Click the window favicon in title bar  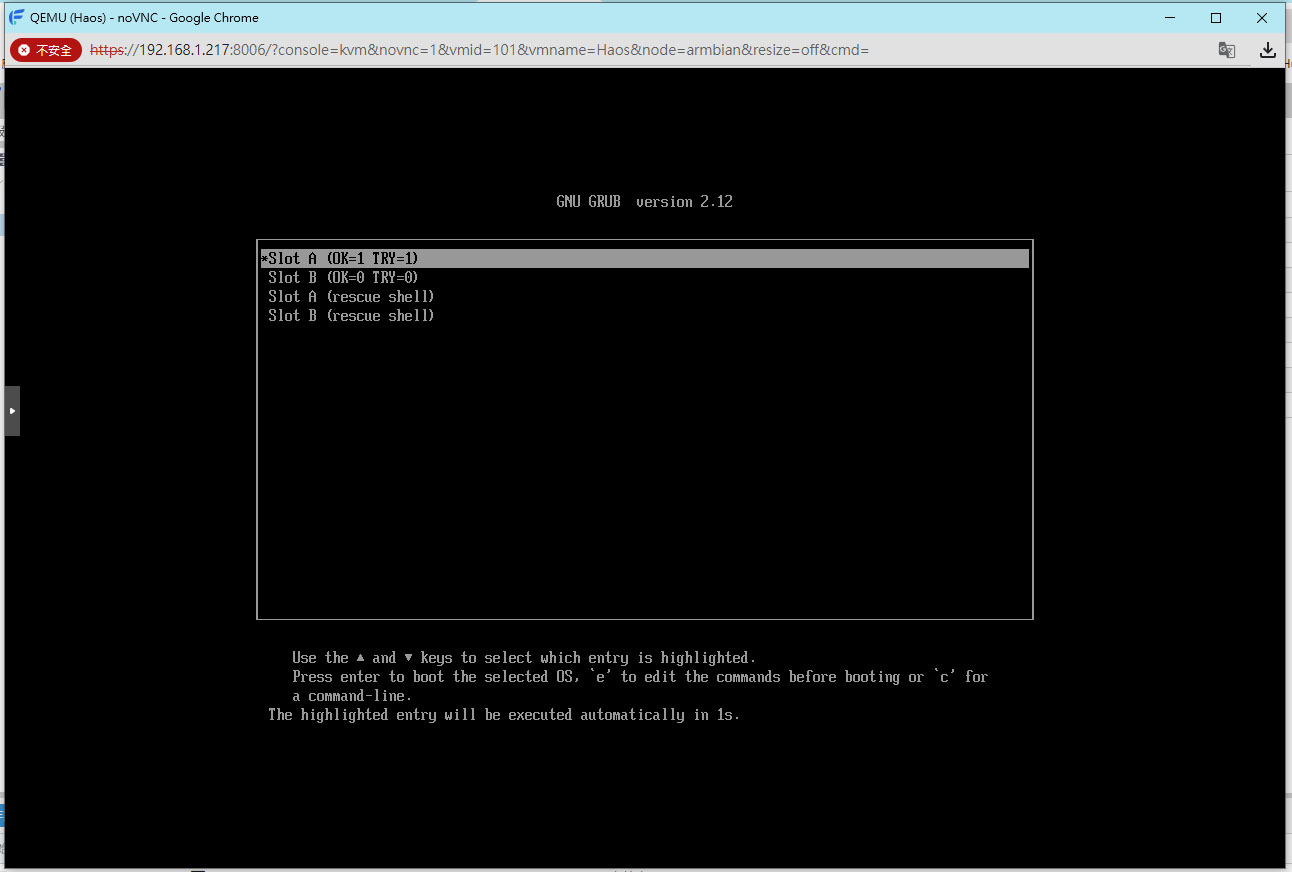pyautogui.click(x=16, y=17)
